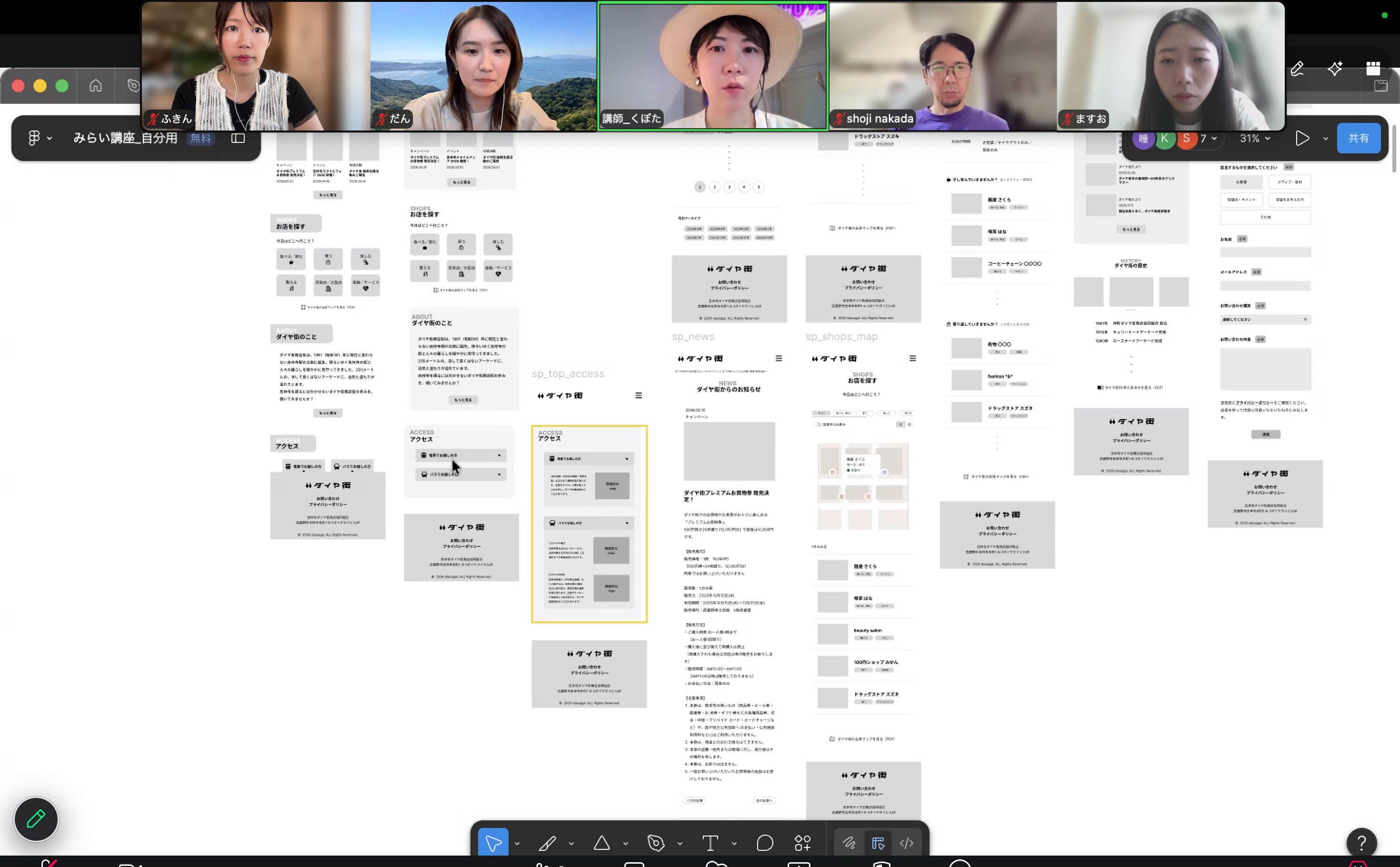Select the Comment bubble tool
This screenshot has height=867, width=1400.
(765, 843)
